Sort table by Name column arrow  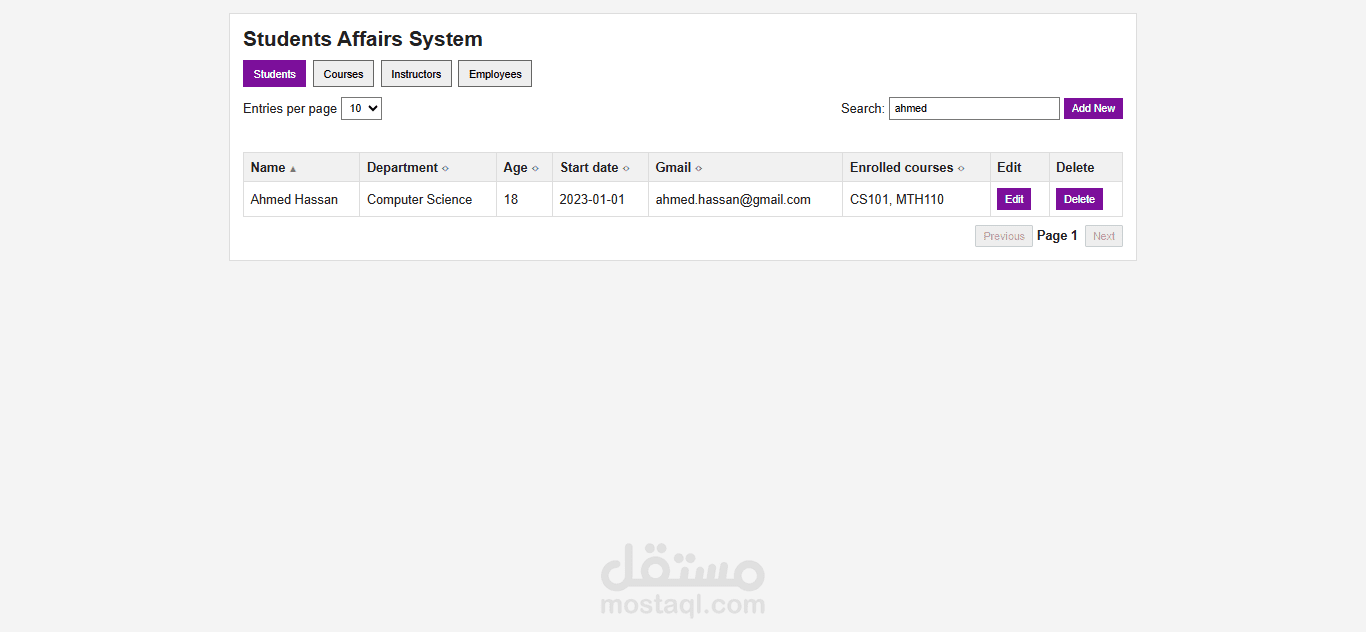(293, 169)
